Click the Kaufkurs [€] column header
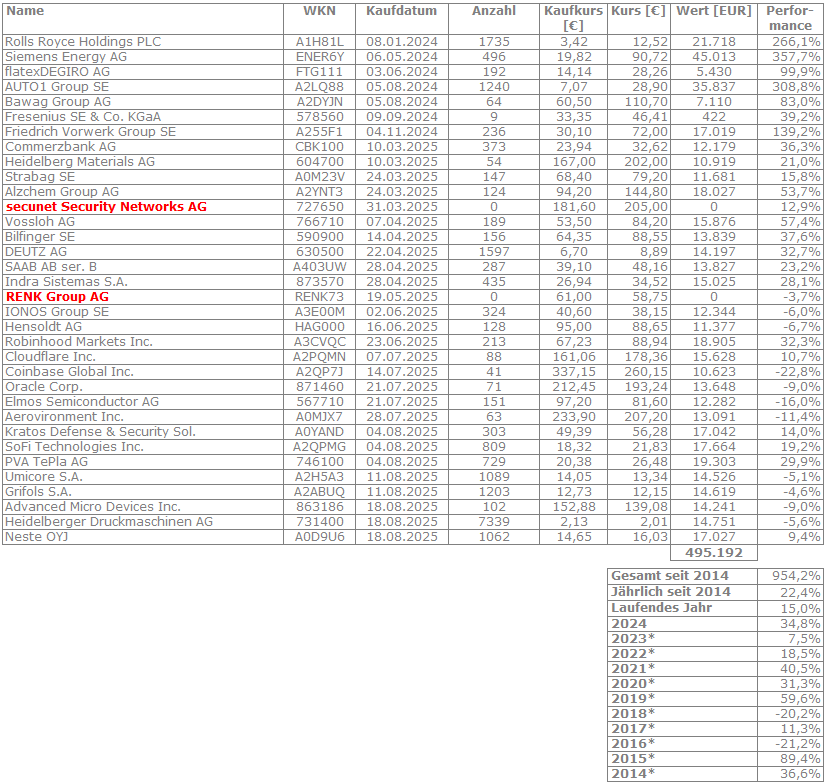Viewport: 827px width, 784px height. [x=573, y=18]
